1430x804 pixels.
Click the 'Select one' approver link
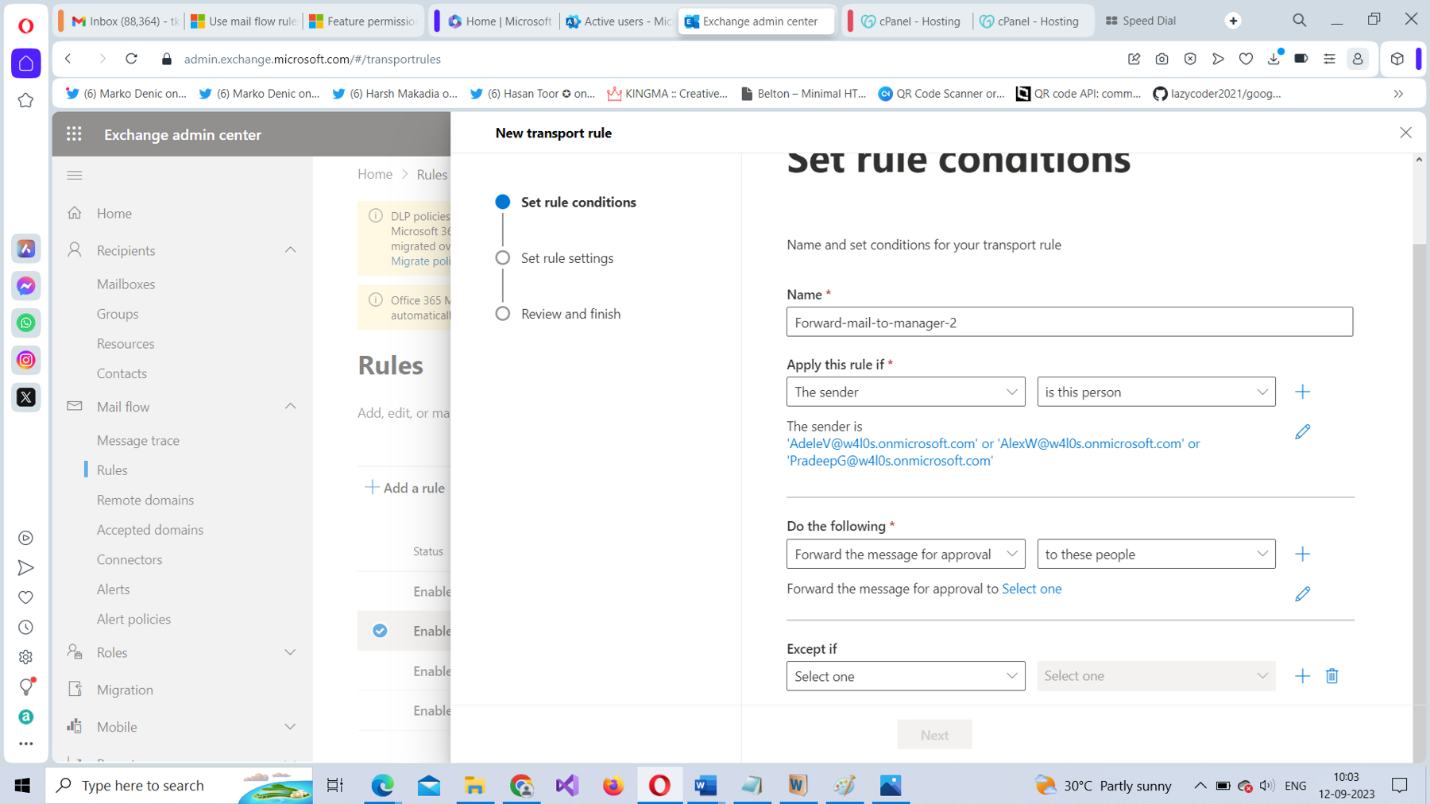[x=1031, y=589]
